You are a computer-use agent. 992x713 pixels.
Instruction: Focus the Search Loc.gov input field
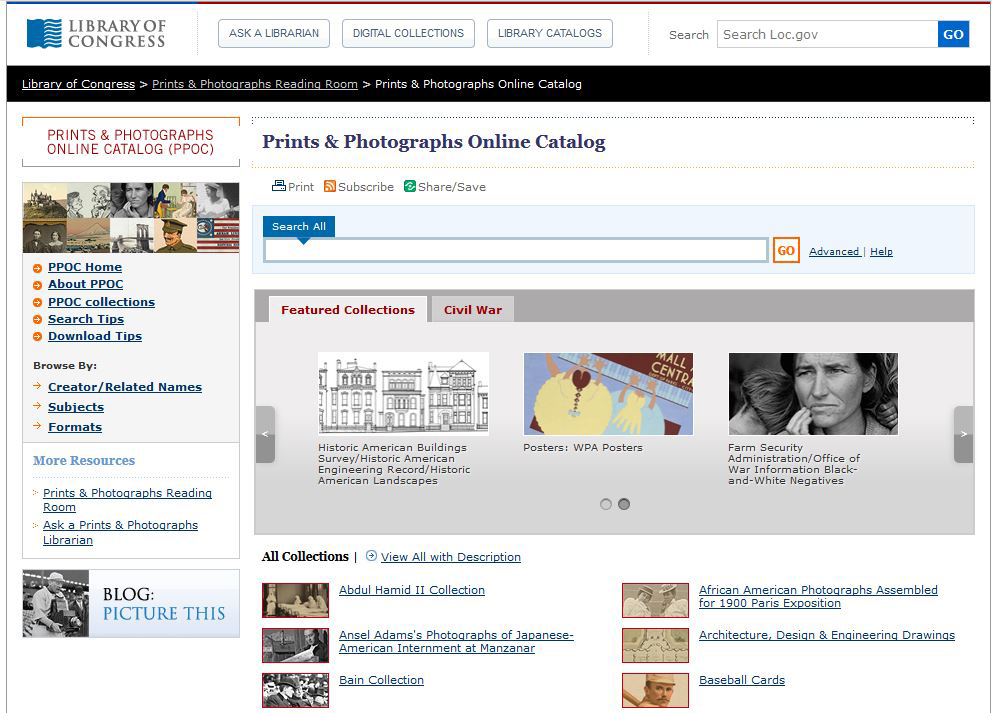[828, 34]
